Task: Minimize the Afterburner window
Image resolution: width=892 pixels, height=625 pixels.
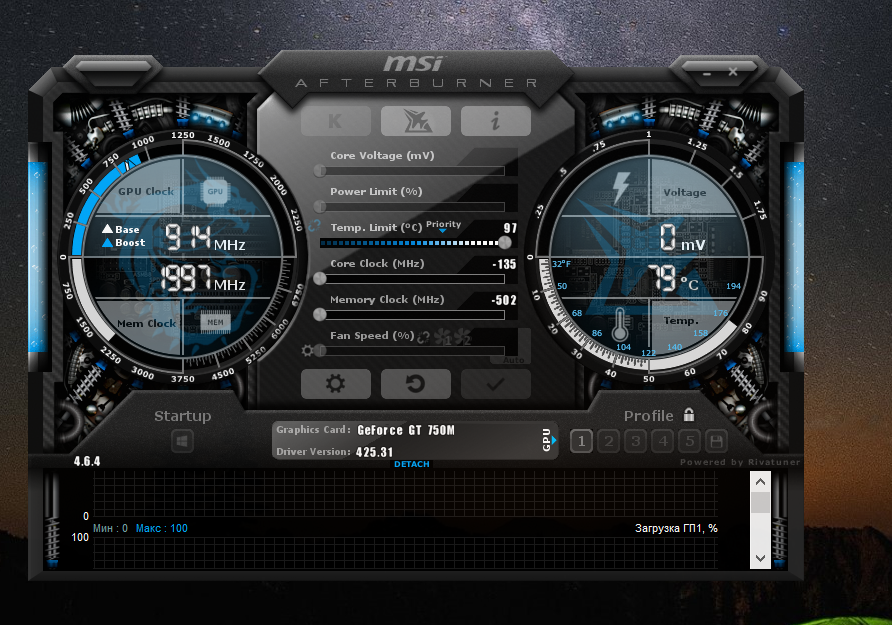Action: tap(707, 74)
